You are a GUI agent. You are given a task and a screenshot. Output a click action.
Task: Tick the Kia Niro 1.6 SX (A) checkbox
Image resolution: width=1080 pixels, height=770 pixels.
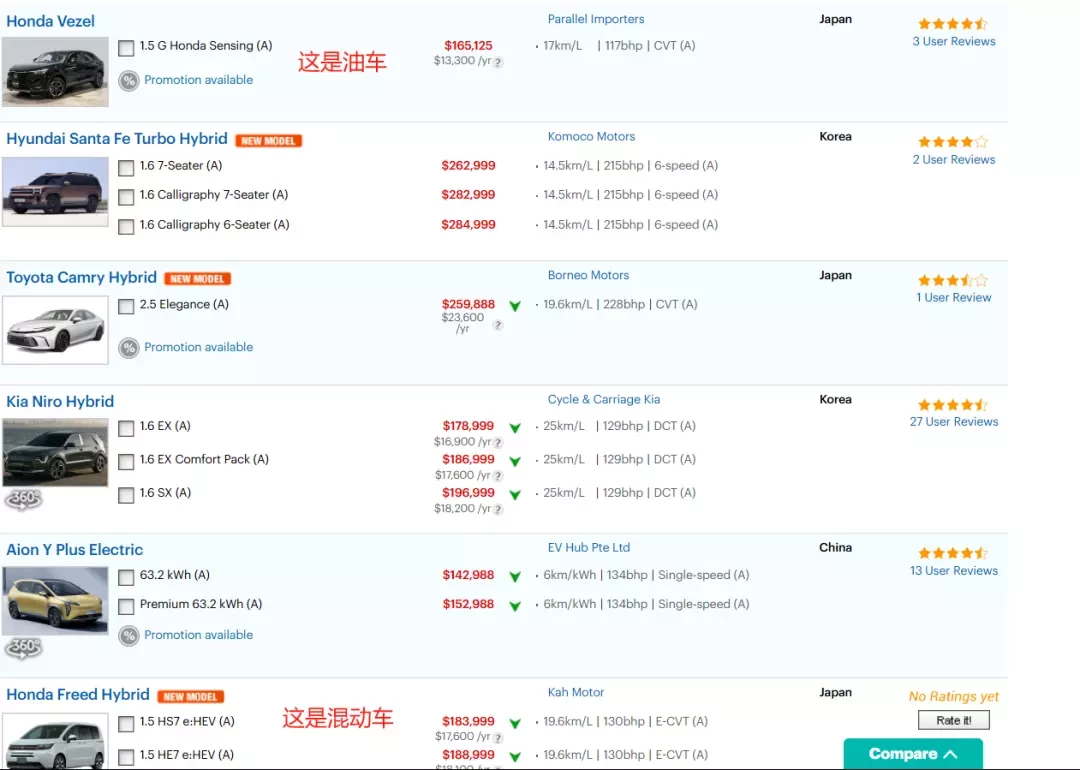click(x=126, y=495)
